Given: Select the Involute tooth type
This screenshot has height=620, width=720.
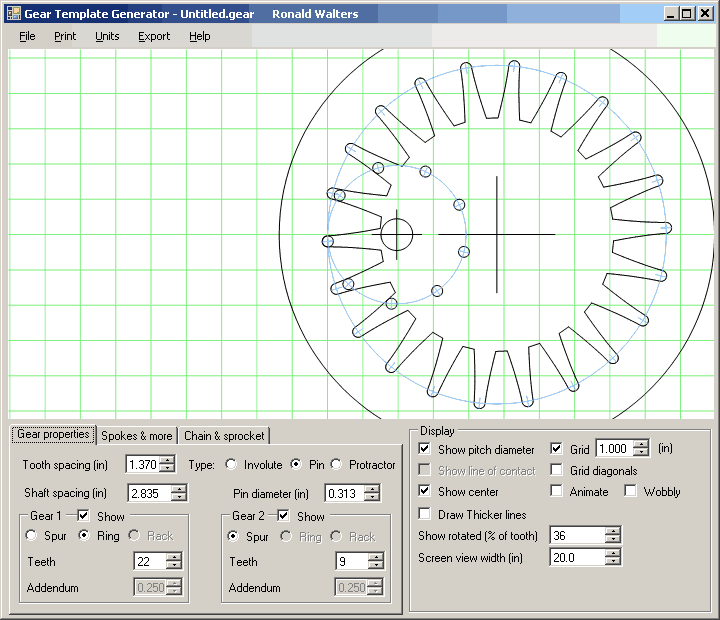Looking at the screenshot, I should pyautogui.click(x=232, y=465).
